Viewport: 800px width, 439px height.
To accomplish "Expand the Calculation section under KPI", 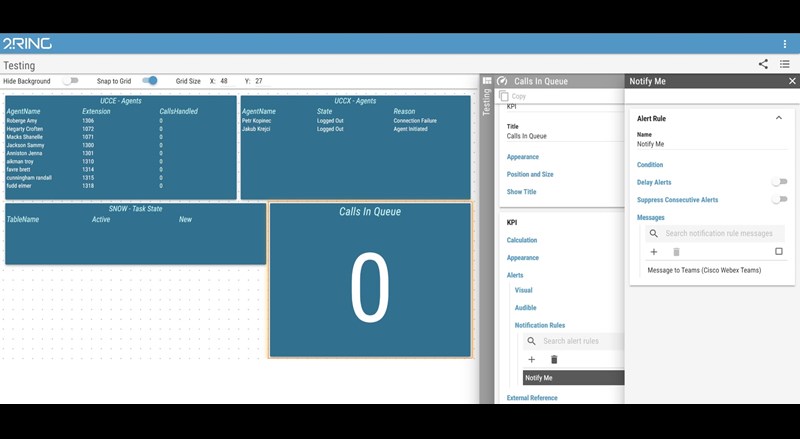I will (x=522, y=240).
